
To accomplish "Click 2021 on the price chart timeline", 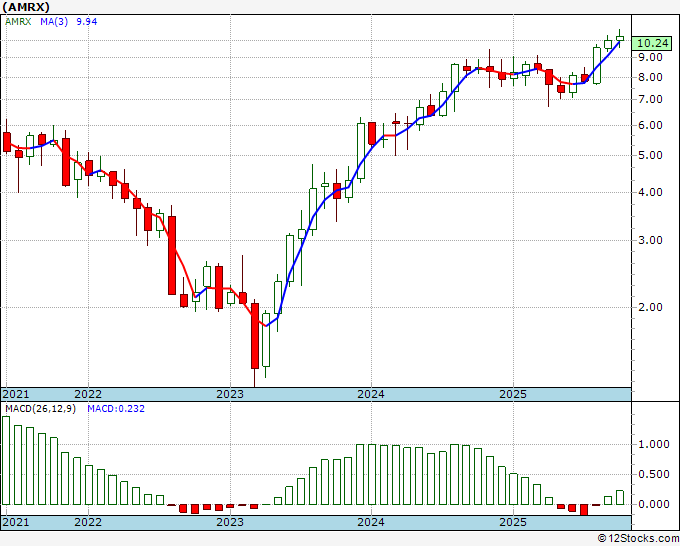I will click(16, 394).
